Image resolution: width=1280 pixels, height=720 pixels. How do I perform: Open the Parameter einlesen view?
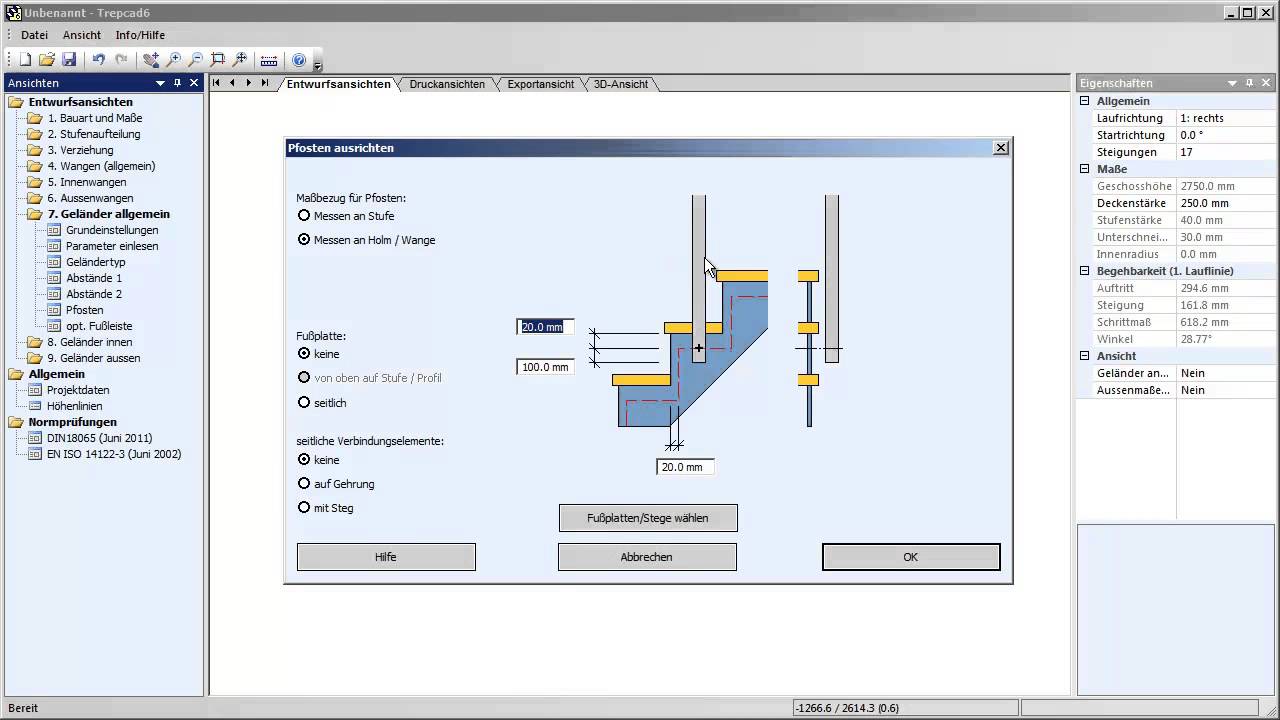tap(112, 246)
